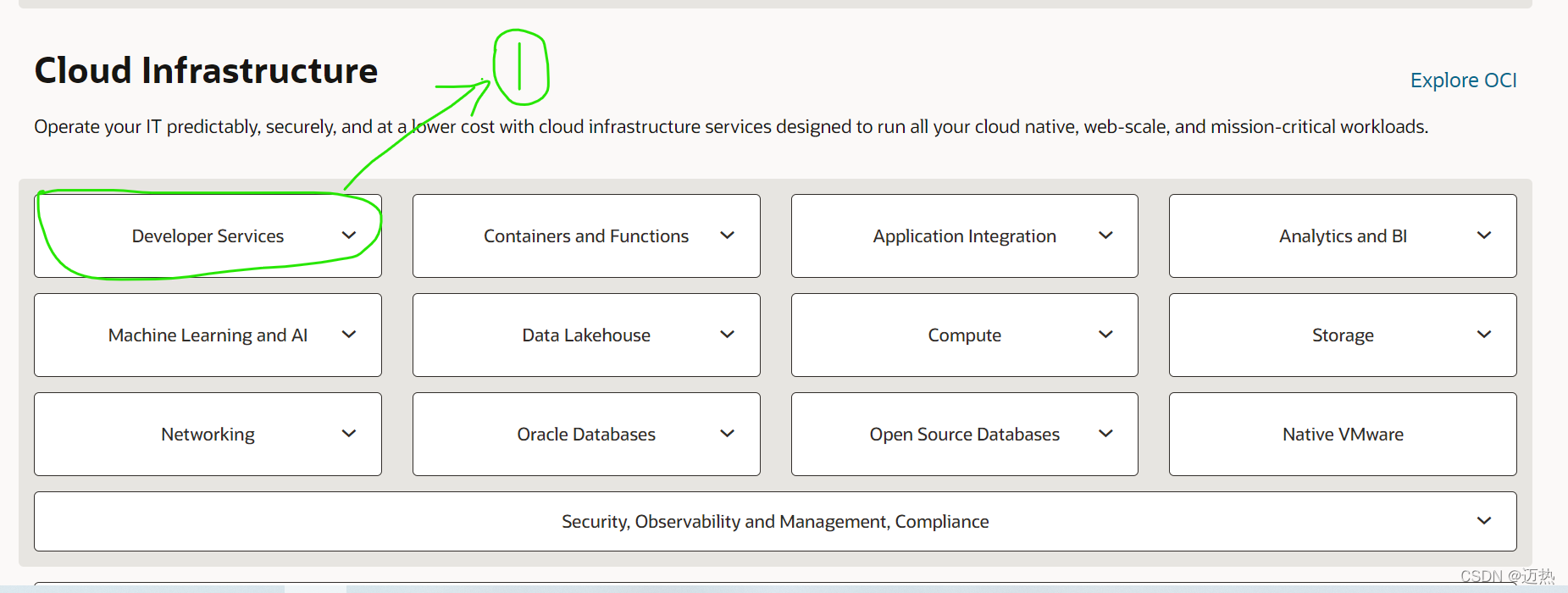The height and width of the screenshot is (593, 1568).
Task: Choose the Storage category text
Action: coord(1343,335)
